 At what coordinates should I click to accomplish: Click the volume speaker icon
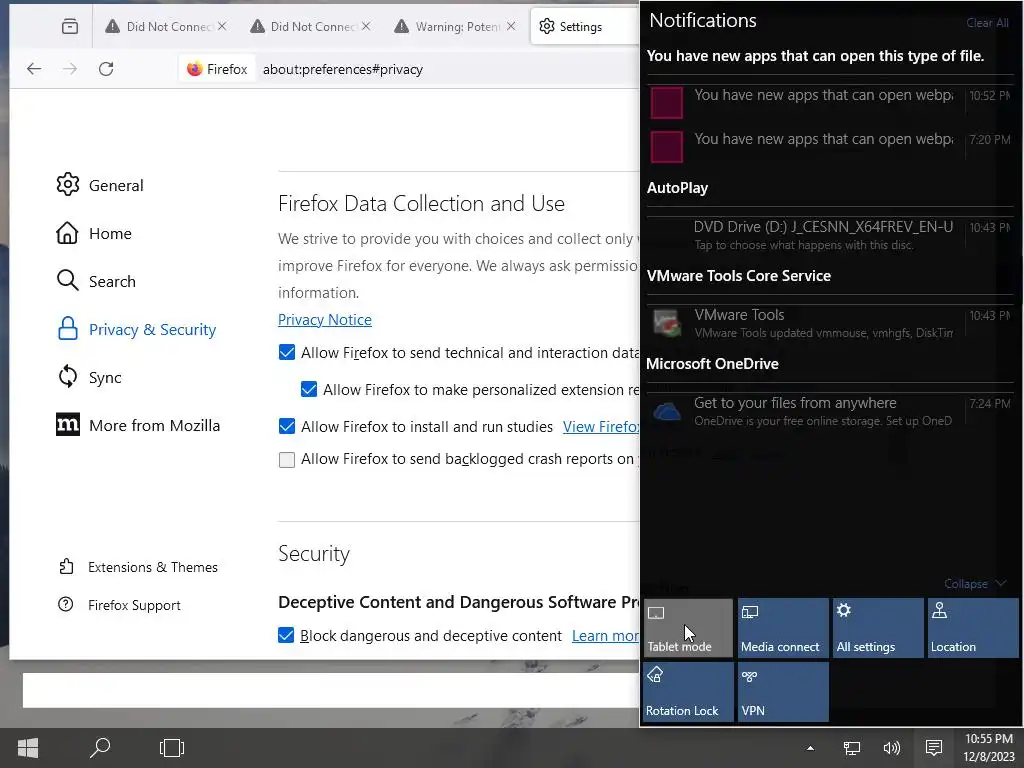(891, 748)
